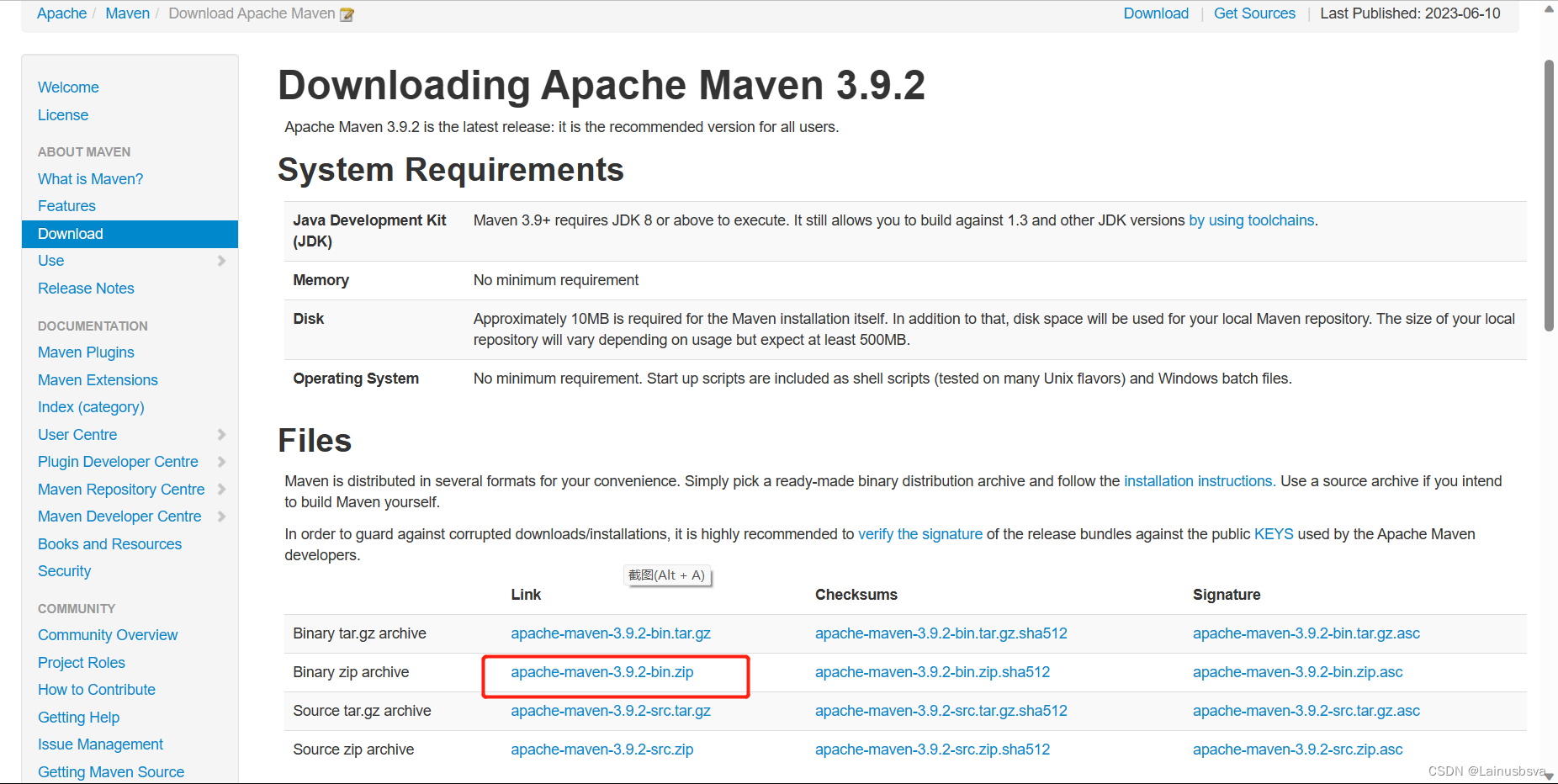Click the 'Downloading Apache Maven 3.9.2' heading
This screenshot has height=784, width=1558.
click(601, 85)
